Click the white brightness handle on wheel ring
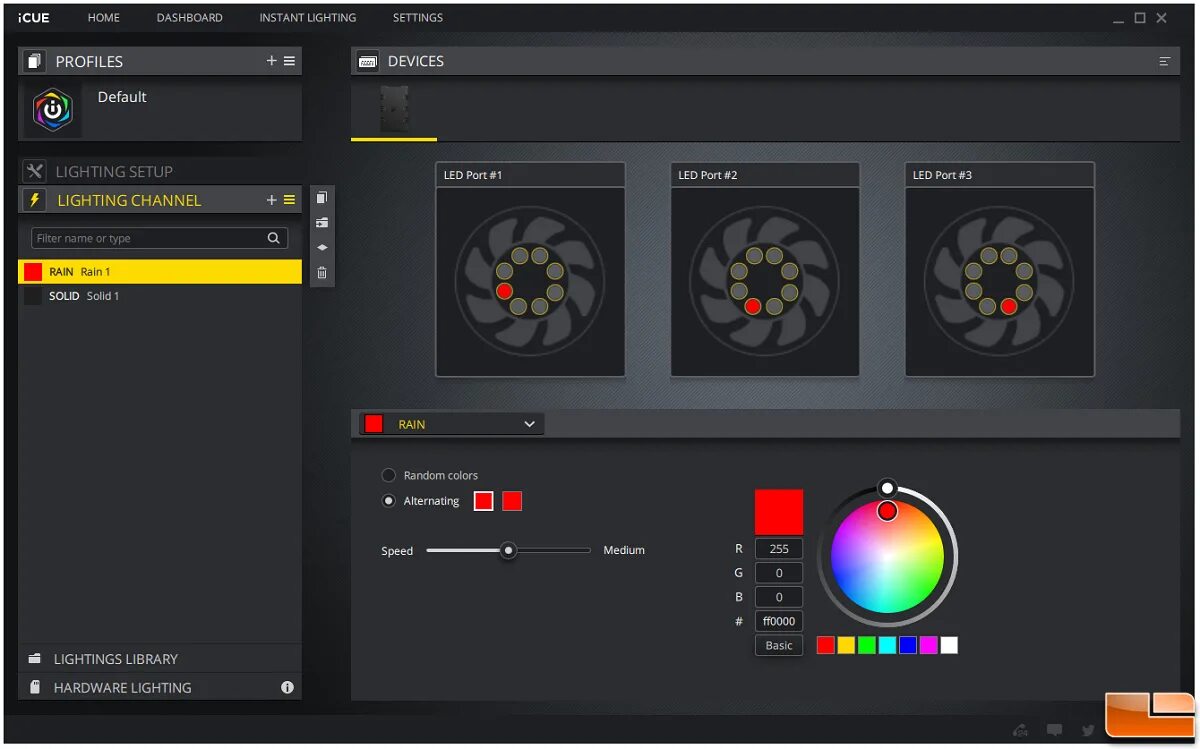Viewport: 1200px width, 749px height. coord(887,488)
